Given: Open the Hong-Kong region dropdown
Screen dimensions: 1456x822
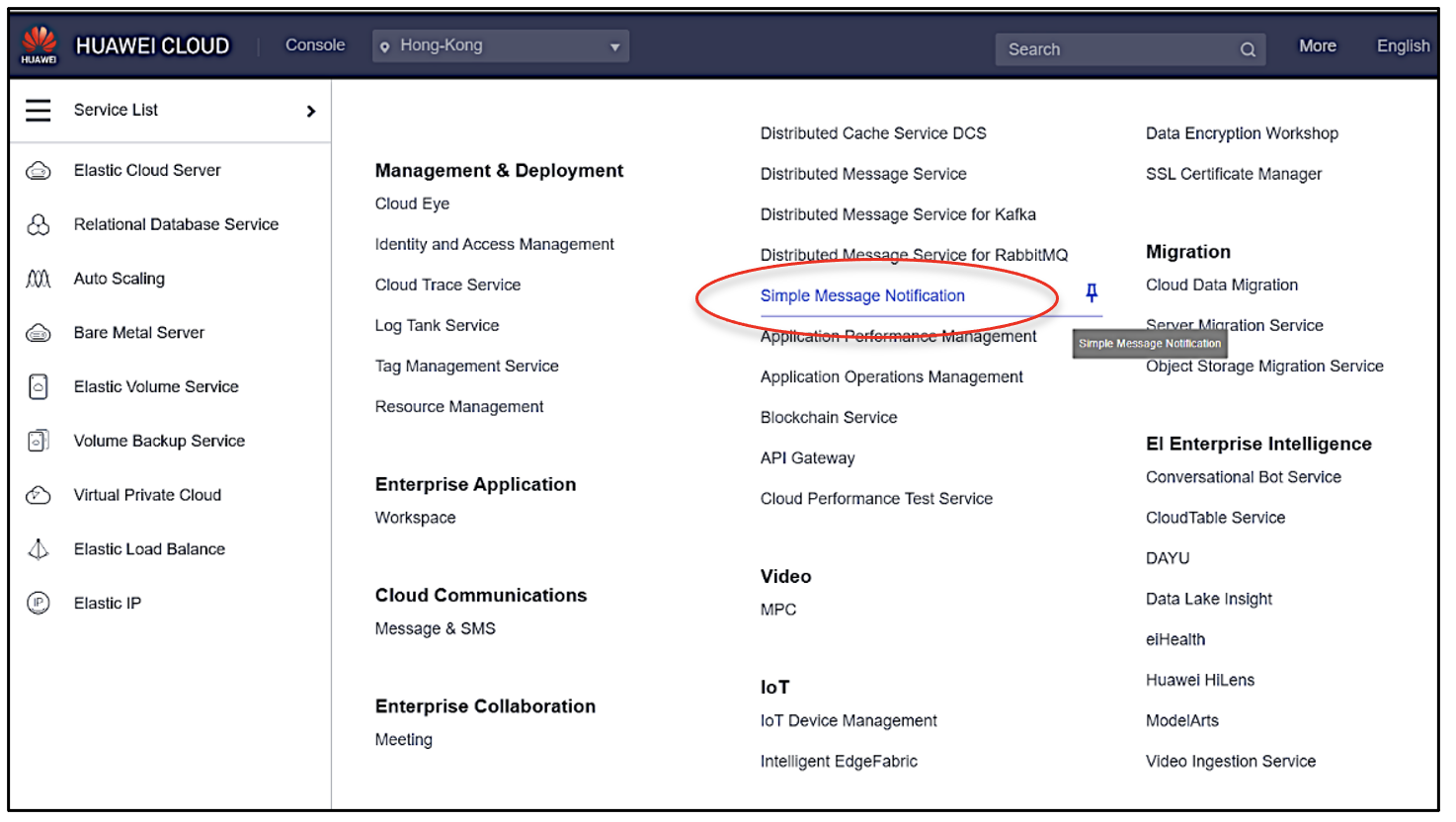Looking at the screenshot, I should [x=500, y=45].
